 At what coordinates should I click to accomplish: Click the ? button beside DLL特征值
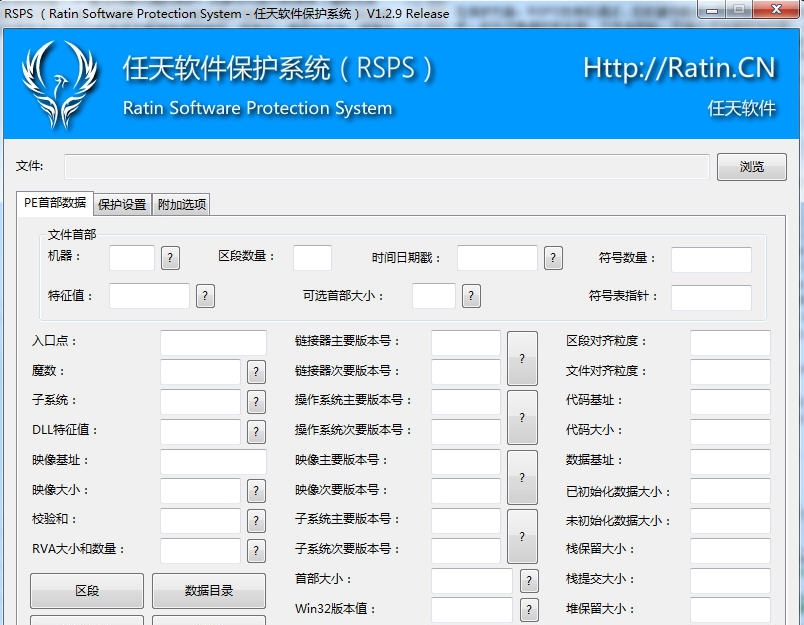(x=256, y=432)
